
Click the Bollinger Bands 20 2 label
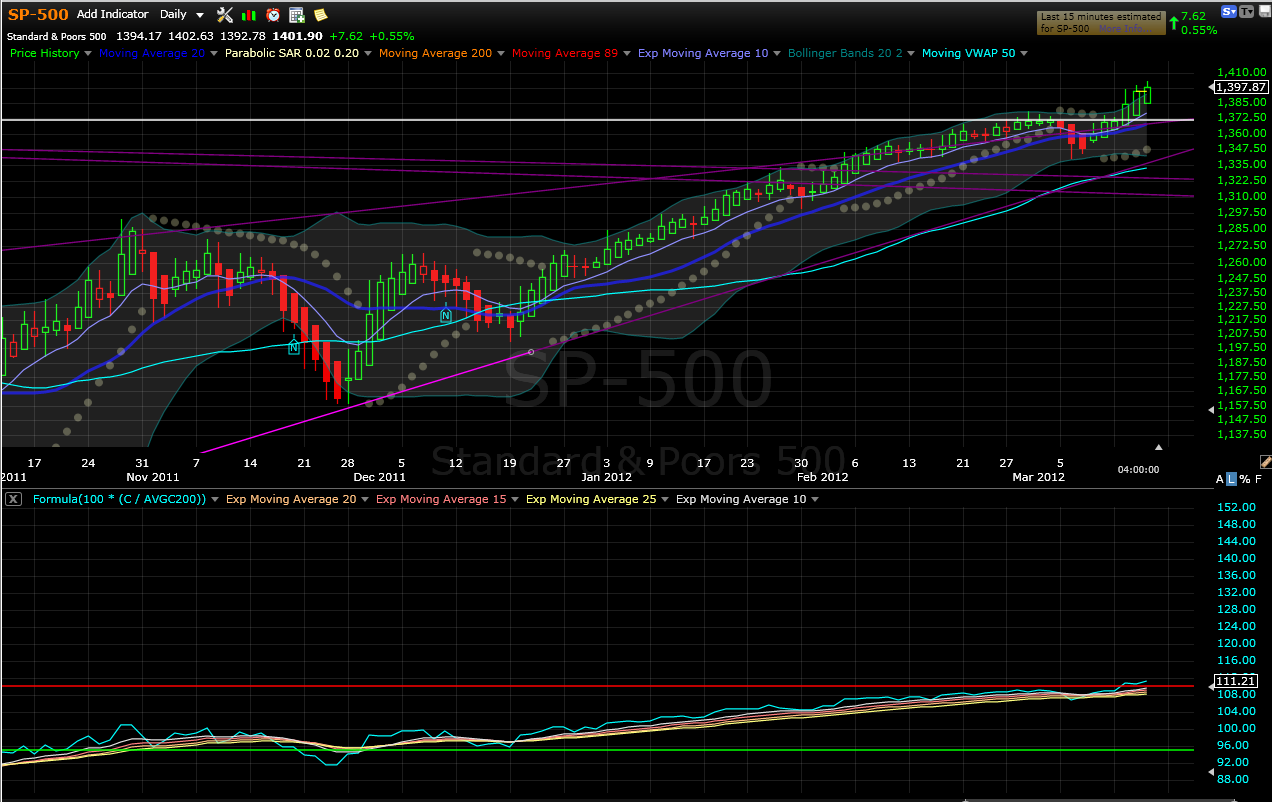click(x=846, y=54)
